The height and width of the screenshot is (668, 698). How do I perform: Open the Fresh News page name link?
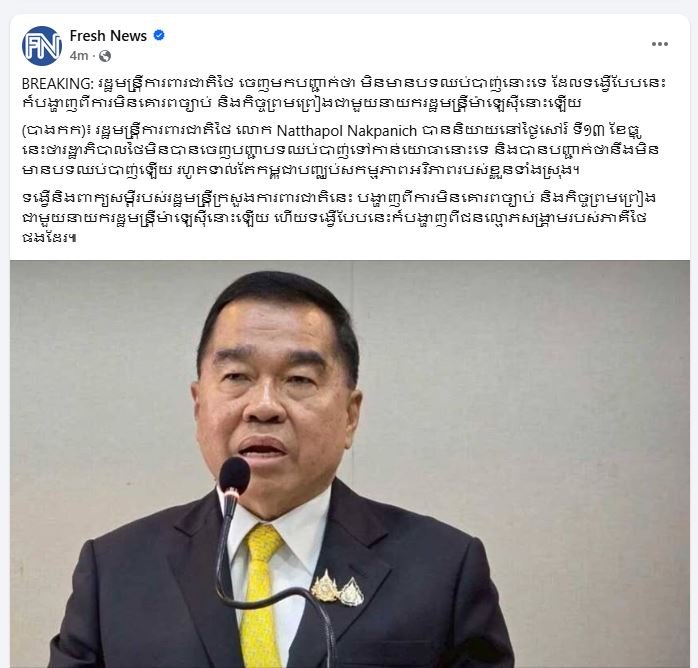tap(108, 36)
